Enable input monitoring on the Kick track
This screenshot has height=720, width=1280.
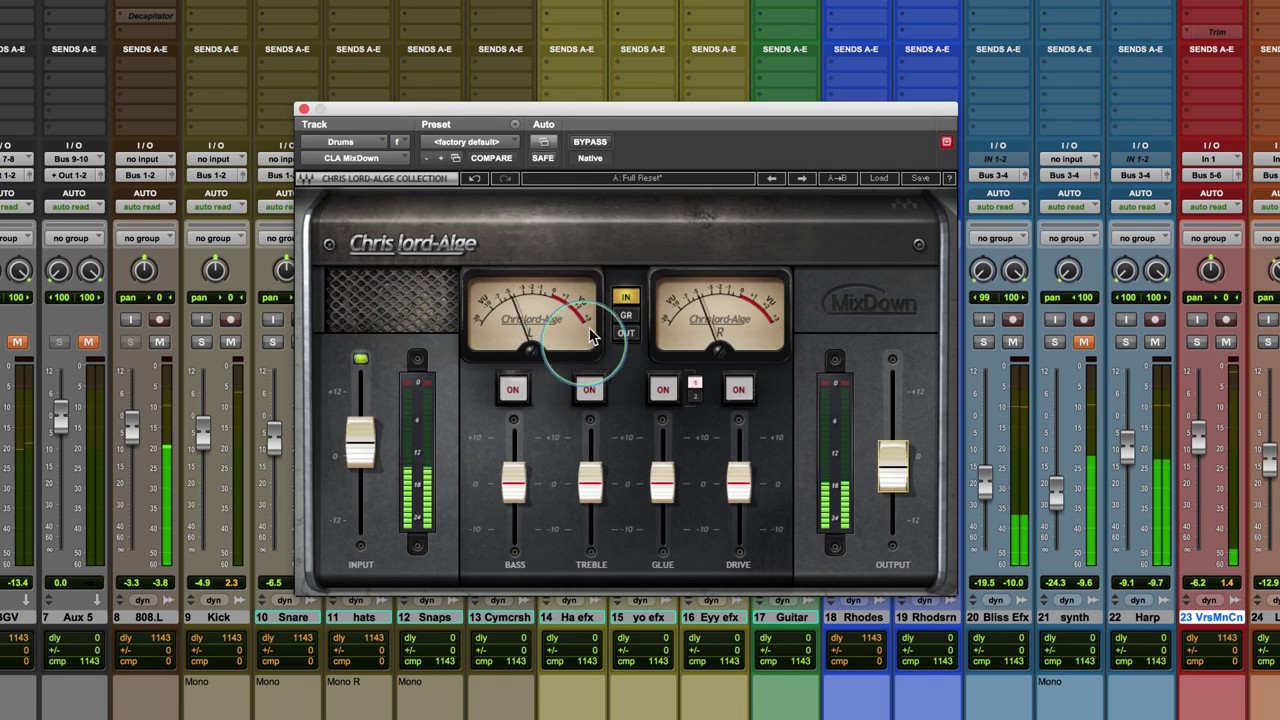[x=201, y=320]
